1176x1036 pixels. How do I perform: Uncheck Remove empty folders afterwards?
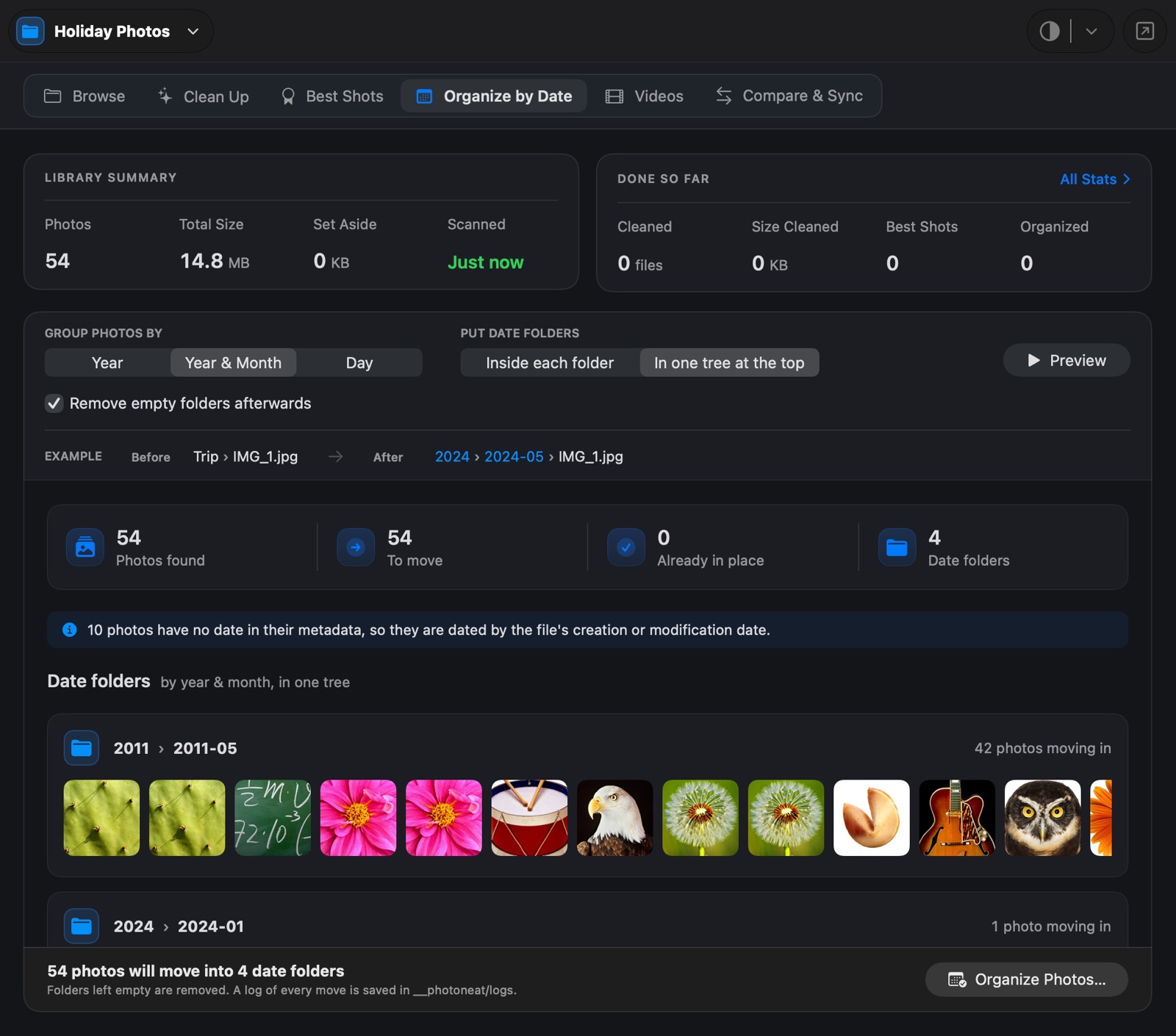pos(54,403)
